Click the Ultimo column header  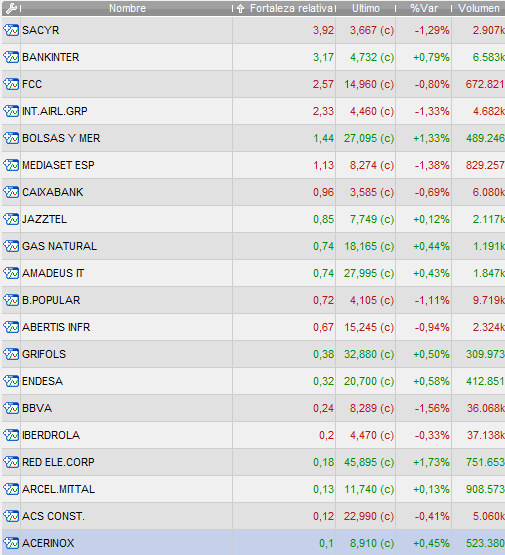pos(366,8)
